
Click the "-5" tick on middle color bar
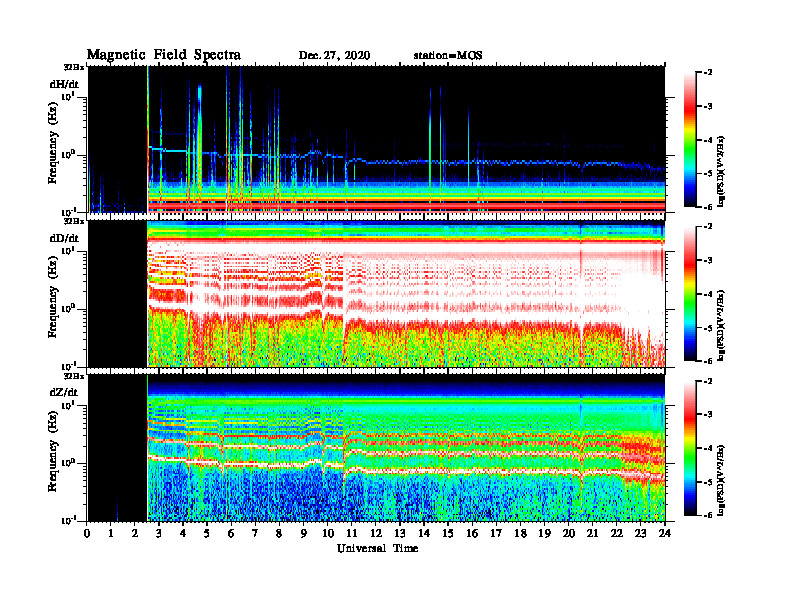pyautogui.click(x=707, y=328)
